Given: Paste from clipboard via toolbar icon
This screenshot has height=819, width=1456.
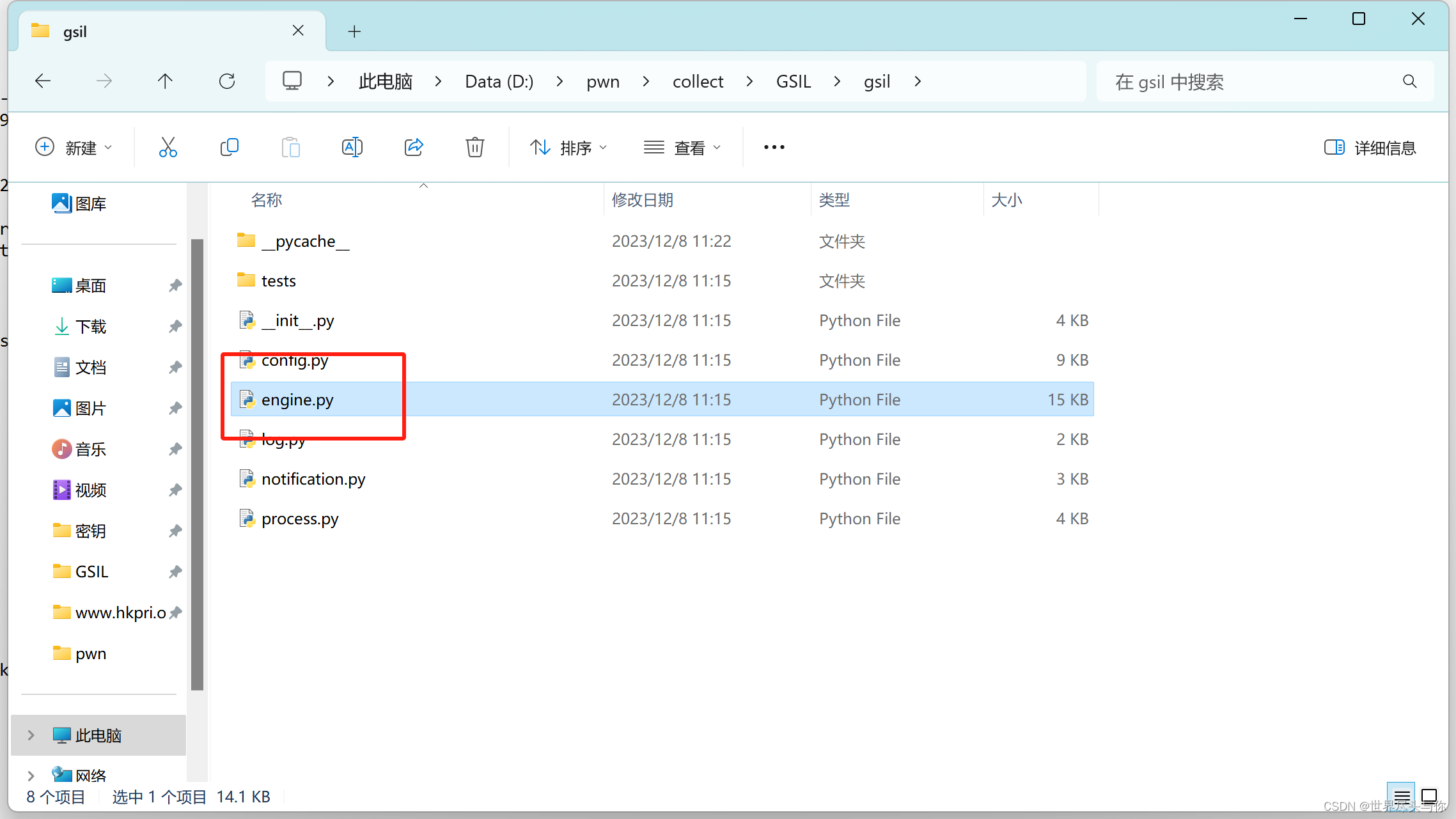Looking at the screenshot, I should [x=291, y=147].
